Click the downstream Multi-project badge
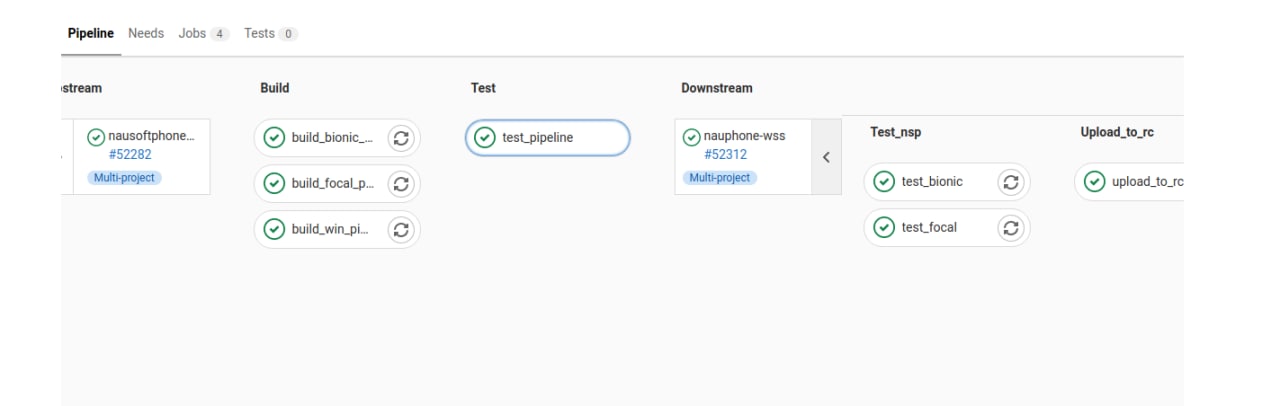The width and height of the screenshot is (1280, 406). click(x=720, y=178)
